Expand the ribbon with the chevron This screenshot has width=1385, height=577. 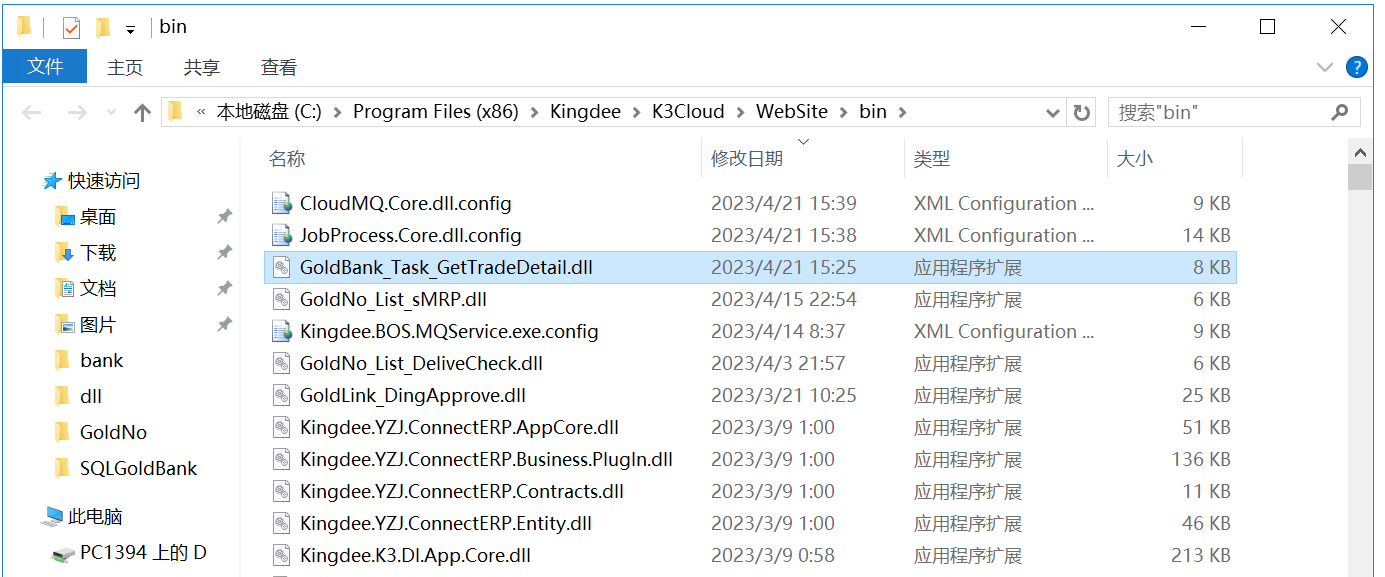(x=1325, y=67)
